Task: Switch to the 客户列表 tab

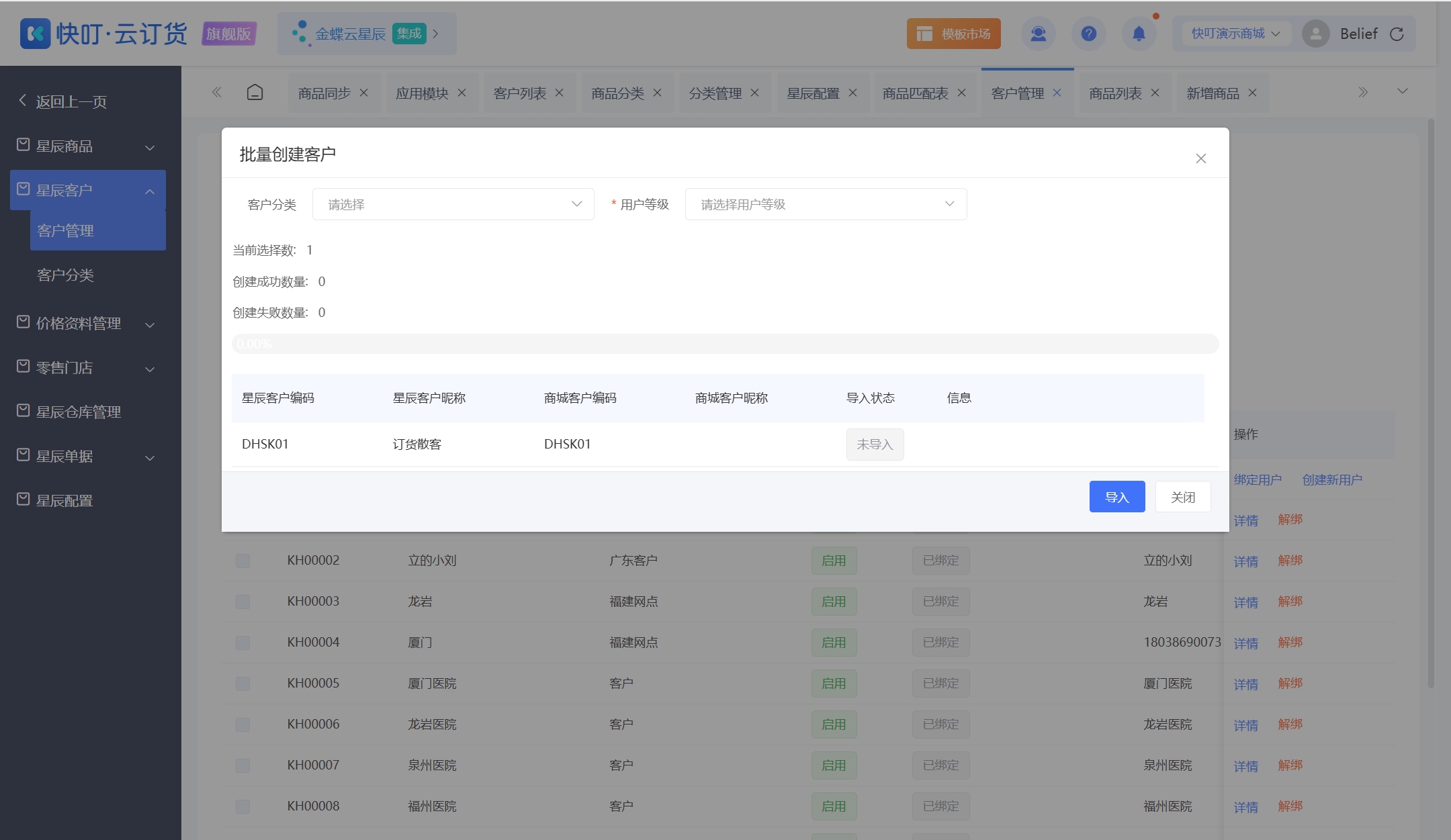Action: (x=520, y=93)
